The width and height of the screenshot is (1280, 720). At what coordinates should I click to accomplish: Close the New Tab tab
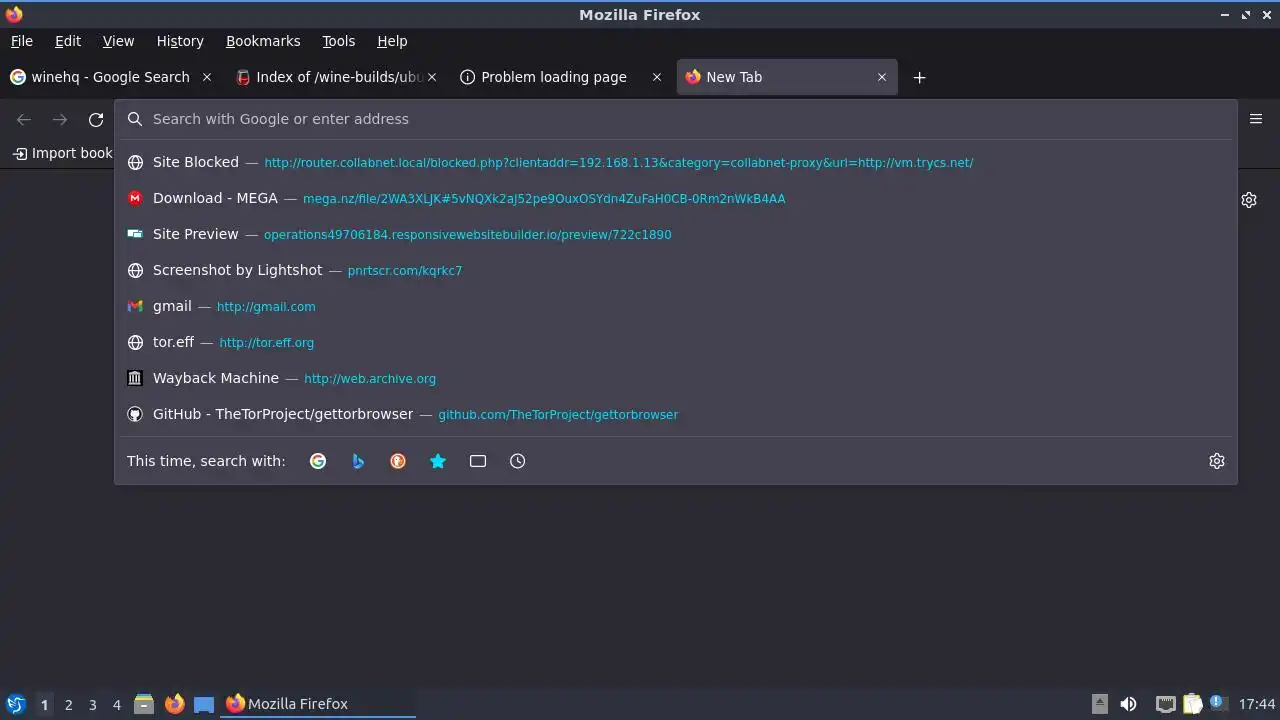(882, 77)
